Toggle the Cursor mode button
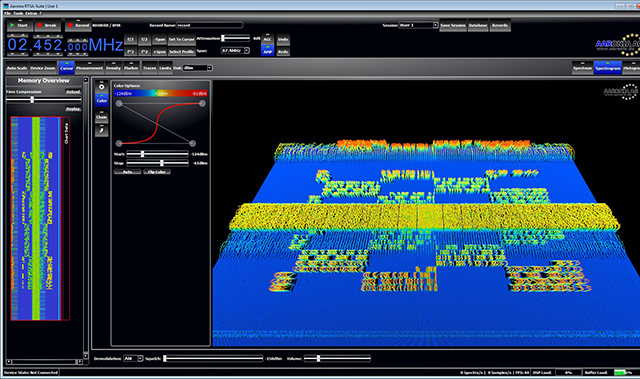Screen dimensions: 640x379 pos(67,67)
